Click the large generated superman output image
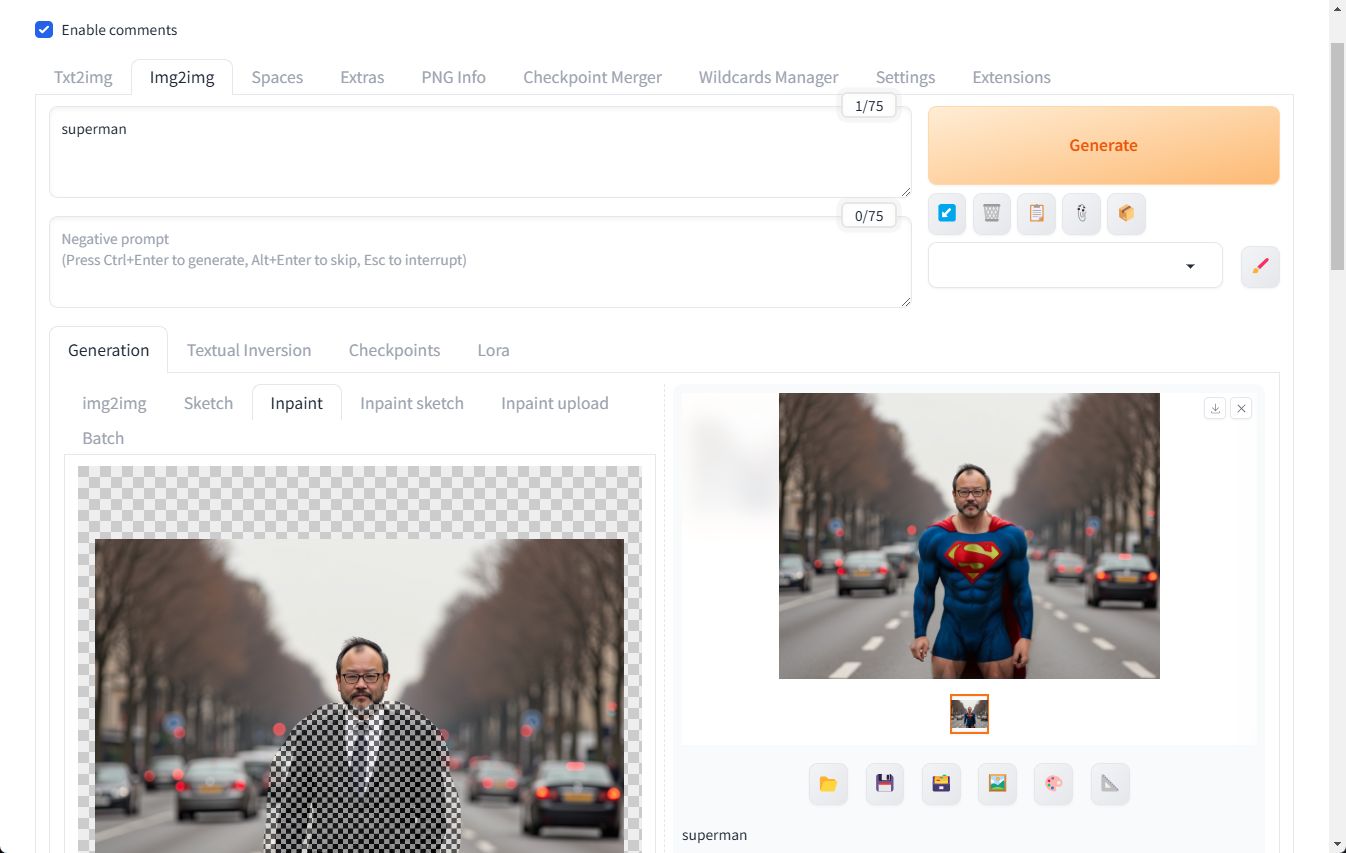This screenshot has width=1346, height=853. [x=969, y=536]
